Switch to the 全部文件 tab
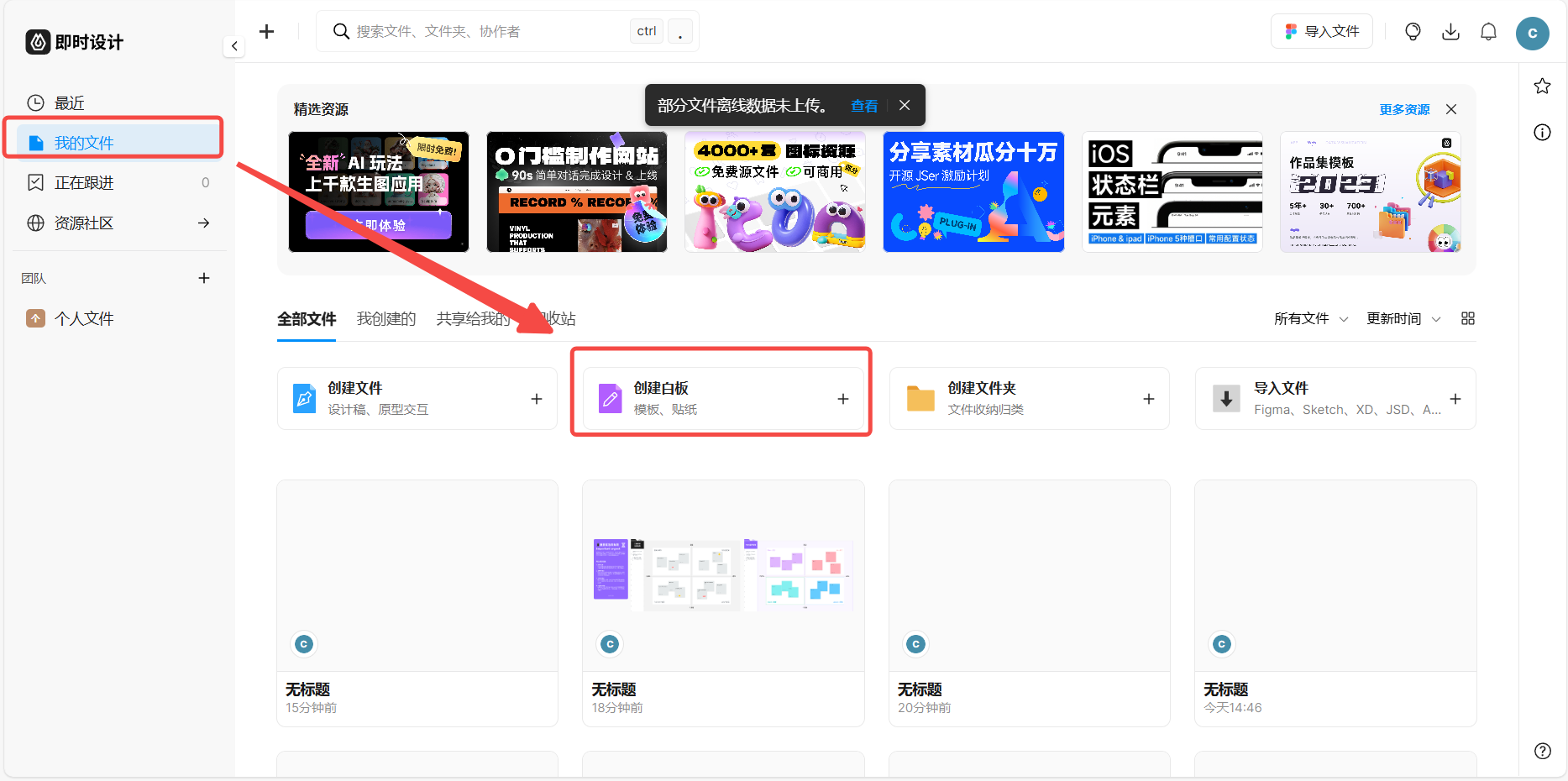1568x781 pixels. [307, 318]
